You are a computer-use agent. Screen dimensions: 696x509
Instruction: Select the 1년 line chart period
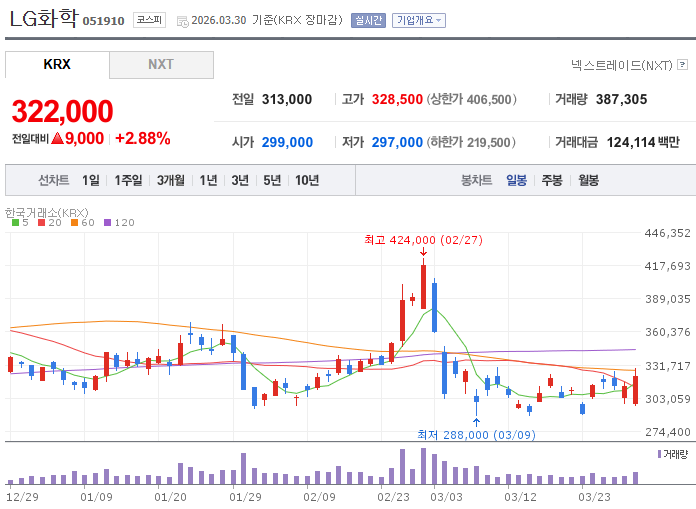click(x=208, y=180)
